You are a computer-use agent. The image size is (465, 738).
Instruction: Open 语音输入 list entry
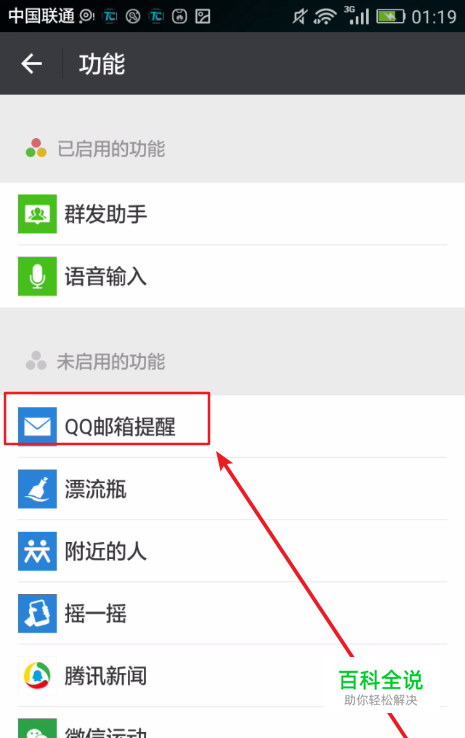[x=232, y=276]
